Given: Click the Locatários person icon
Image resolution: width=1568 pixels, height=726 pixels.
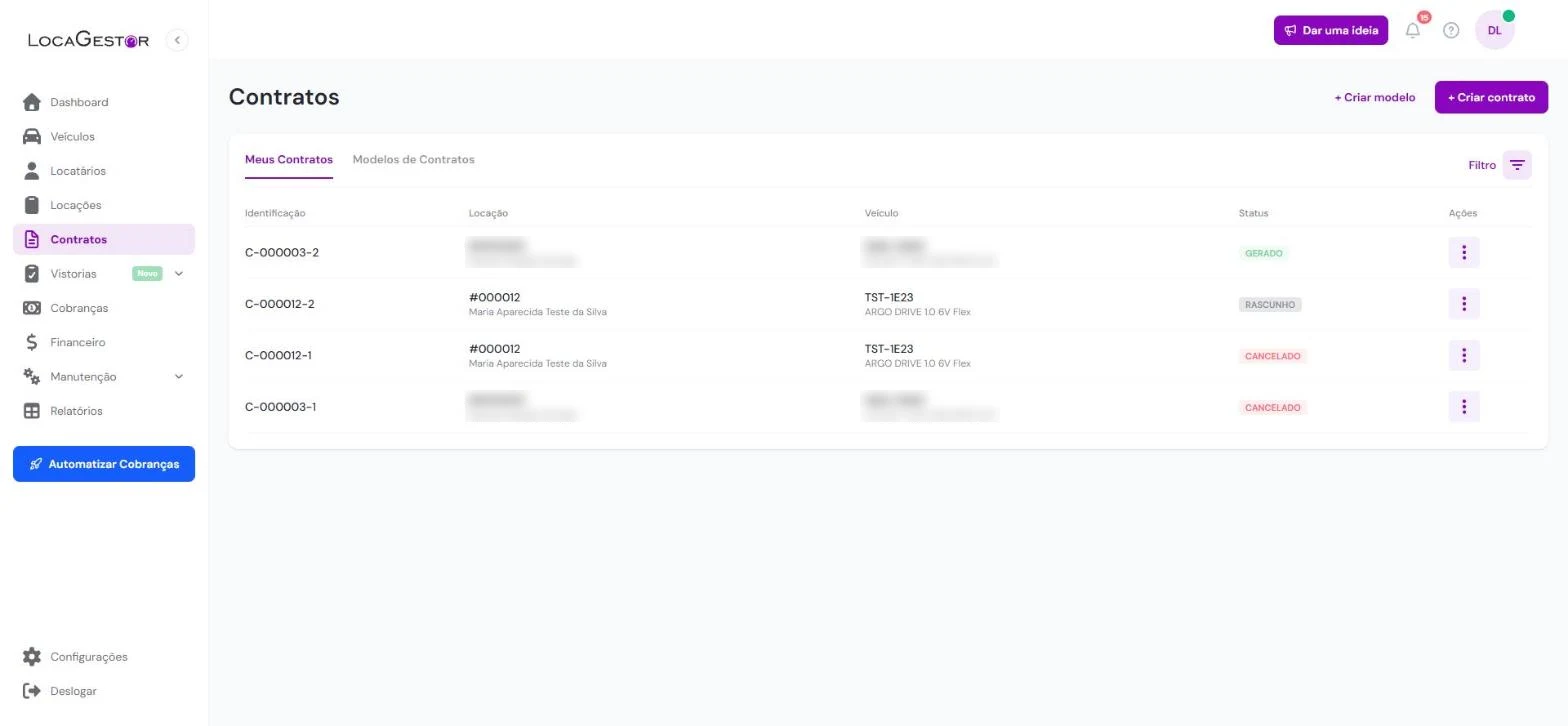Looking at the screenshot, I should pyautogui.click(x=32, y=171).
